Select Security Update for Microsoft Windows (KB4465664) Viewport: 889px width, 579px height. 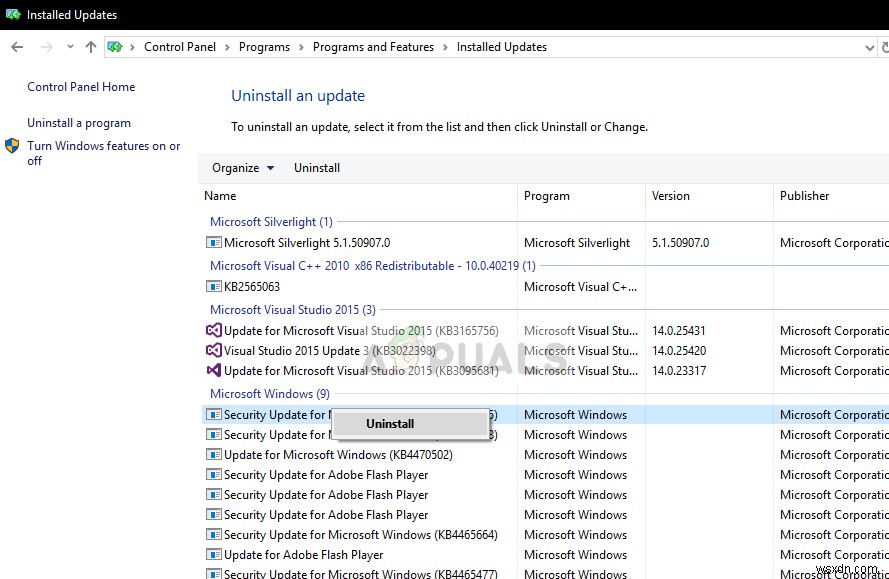coord(361,535)
